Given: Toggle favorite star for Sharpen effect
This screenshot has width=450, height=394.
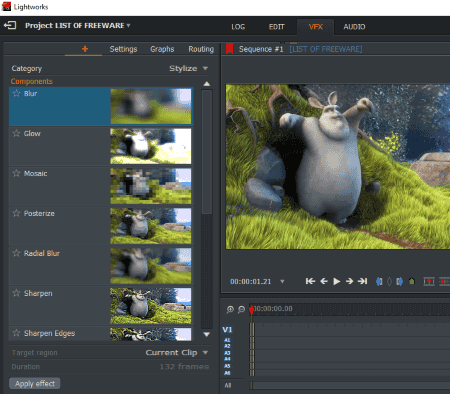Looking at the screenshot, I should point(16,293).
